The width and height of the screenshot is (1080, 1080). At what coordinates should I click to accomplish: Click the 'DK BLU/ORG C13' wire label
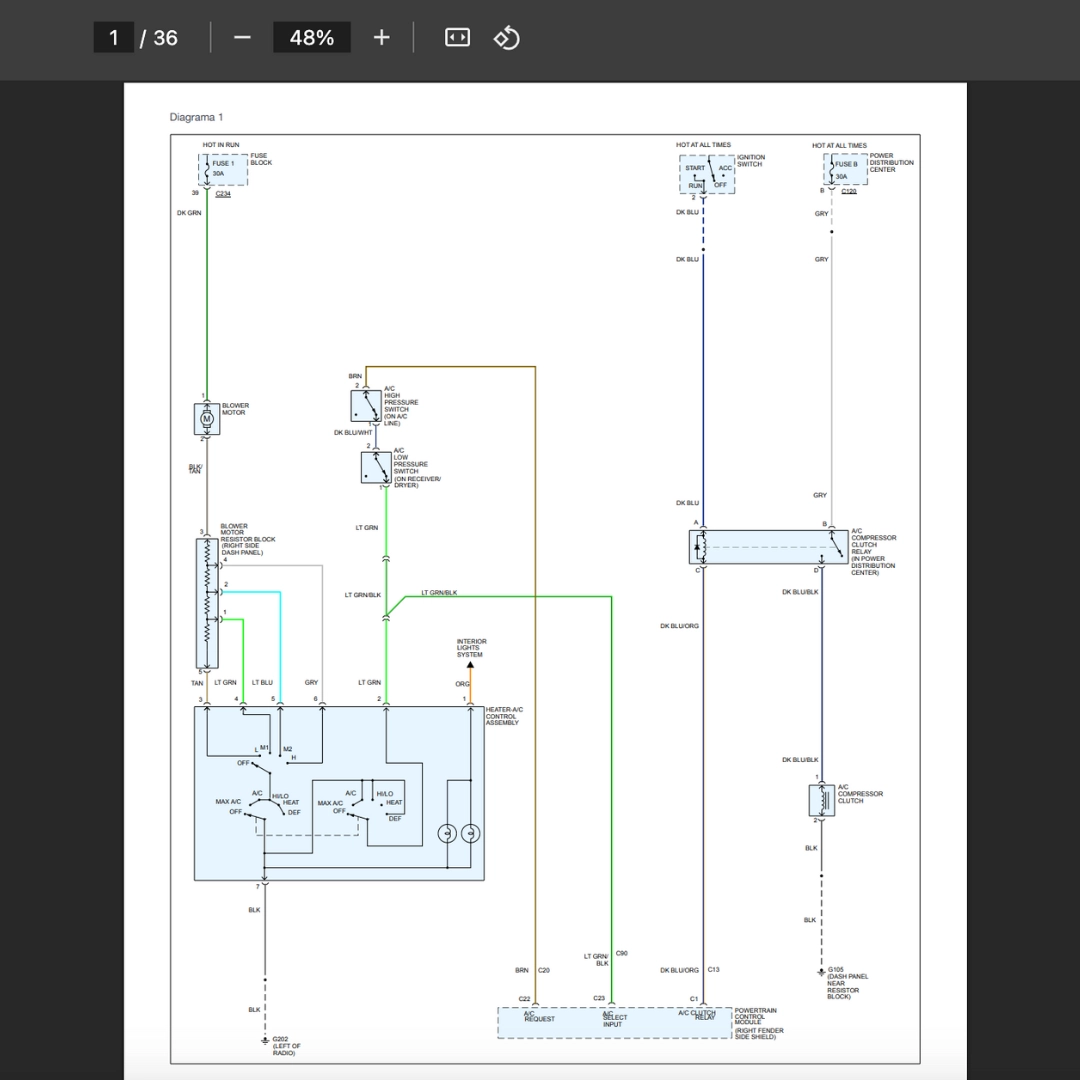689,970
